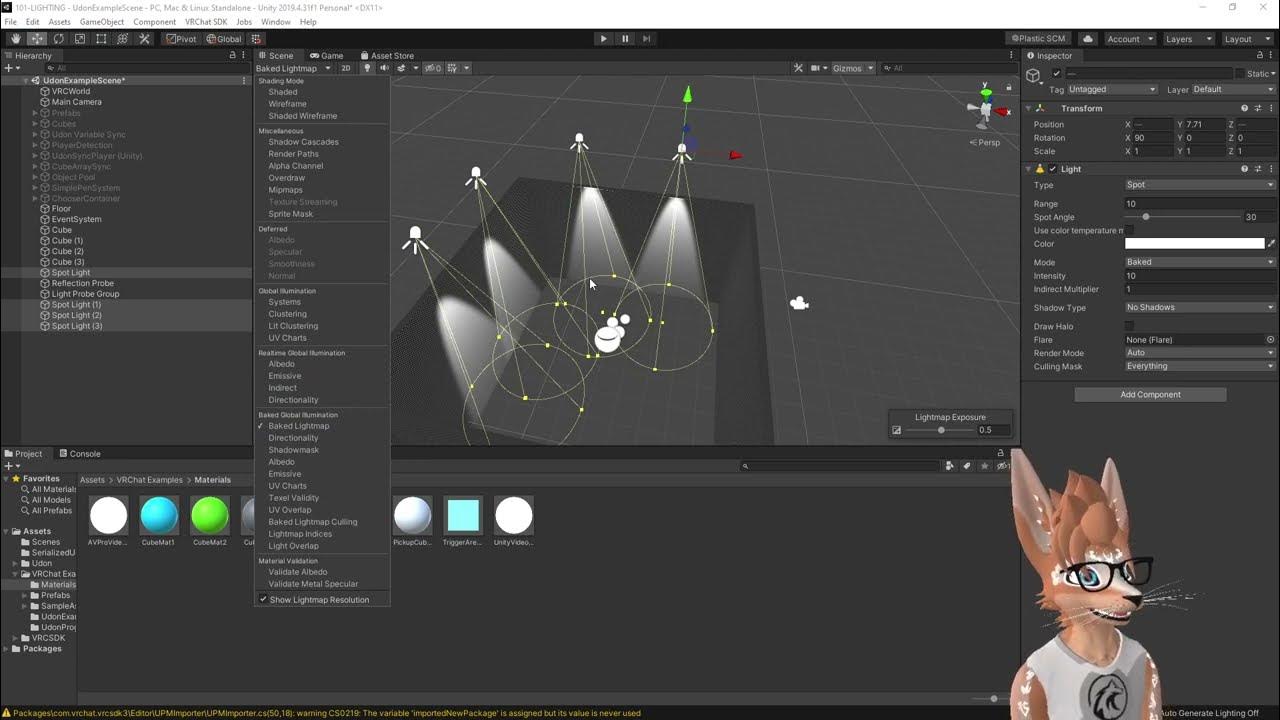
Task: Toggle the Static checkbox
Action: coord(1240,74)
